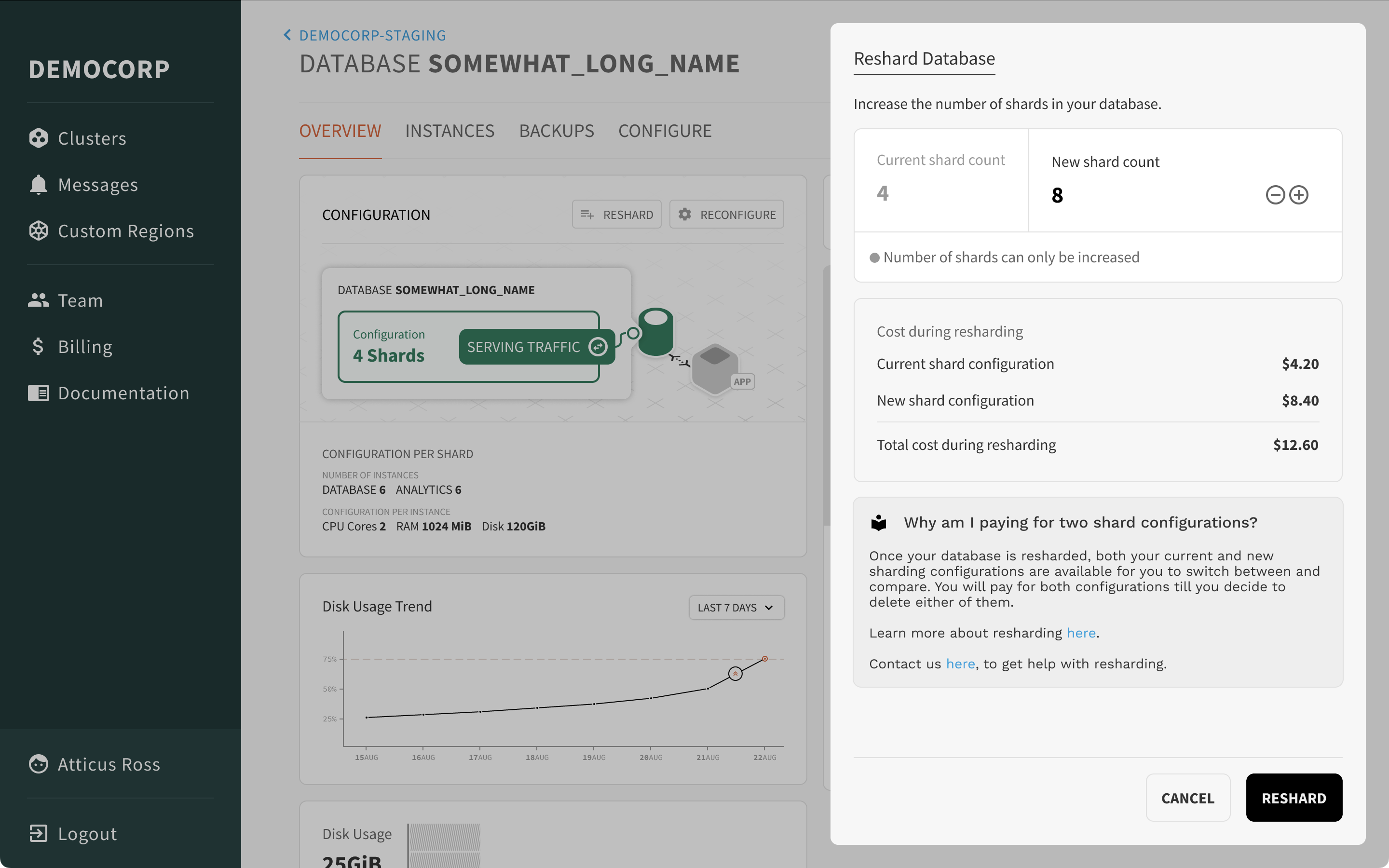Image resolution: width=1389 pixels, height=868 pixels.
Task: Click the Documentation book icon
Action: coord(39,393)
